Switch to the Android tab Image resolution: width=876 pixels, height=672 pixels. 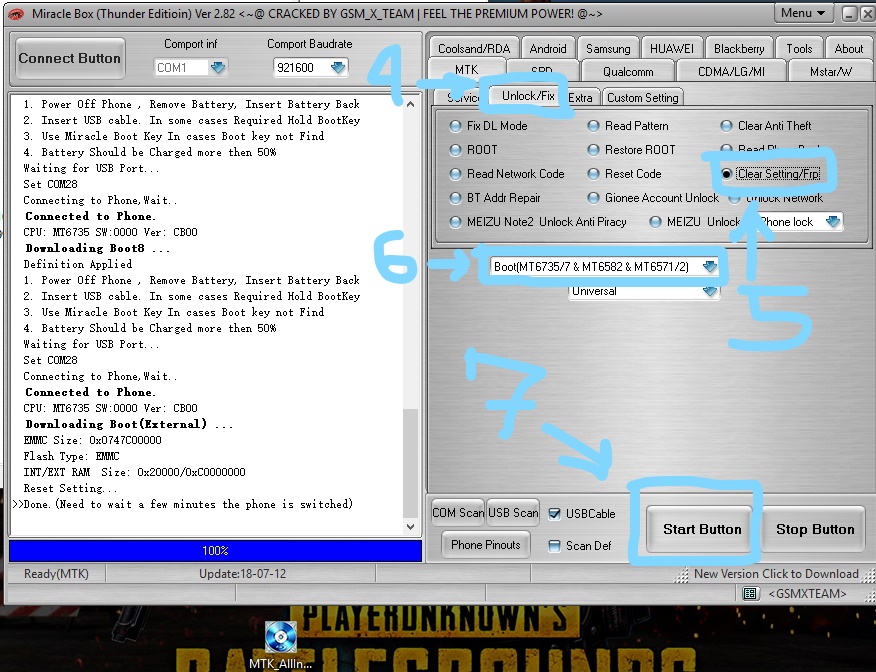pyautogui.click(x=548, y=49)
